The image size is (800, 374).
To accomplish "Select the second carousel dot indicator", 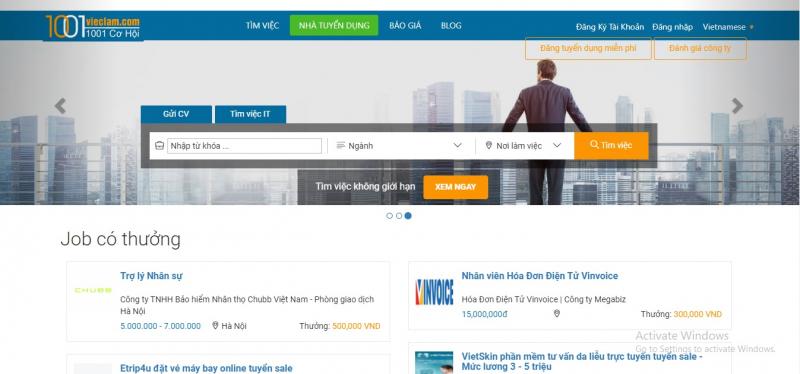I will click(x=398, y=216).
